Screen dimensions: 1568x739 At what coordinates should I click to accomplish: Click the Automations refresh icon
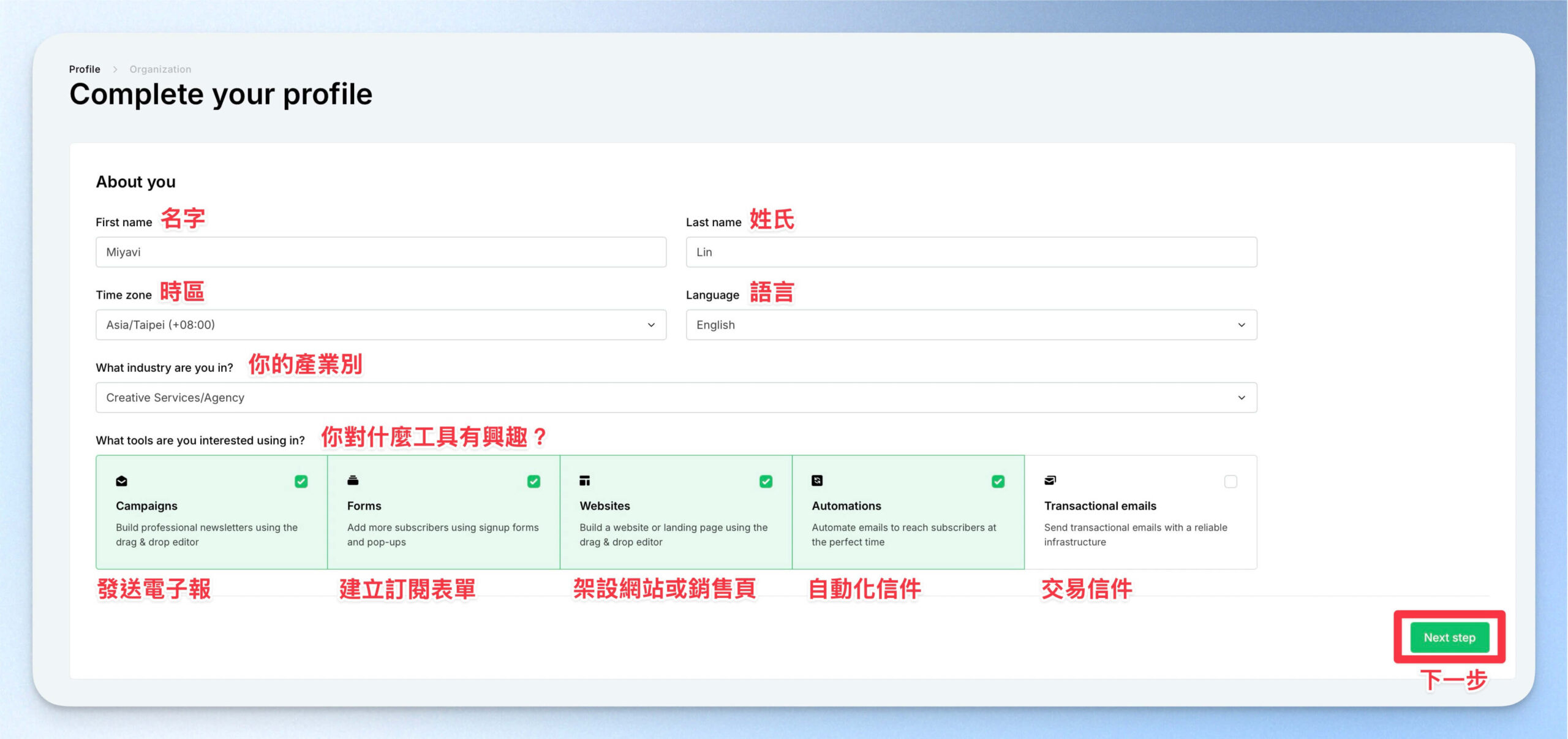[817, 480]
